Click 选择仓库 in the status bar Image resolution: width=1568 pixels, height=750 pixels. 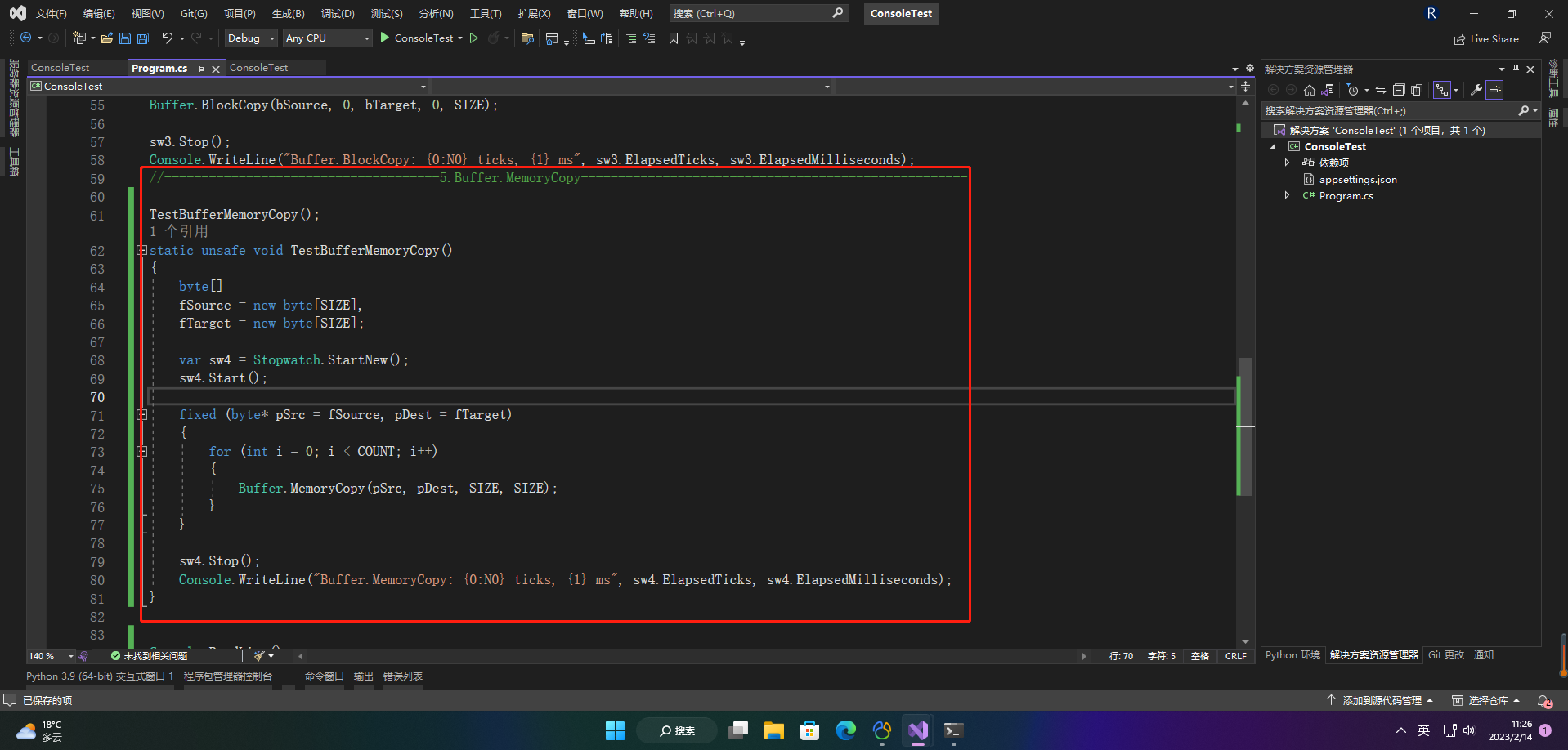pos(1486,700)
